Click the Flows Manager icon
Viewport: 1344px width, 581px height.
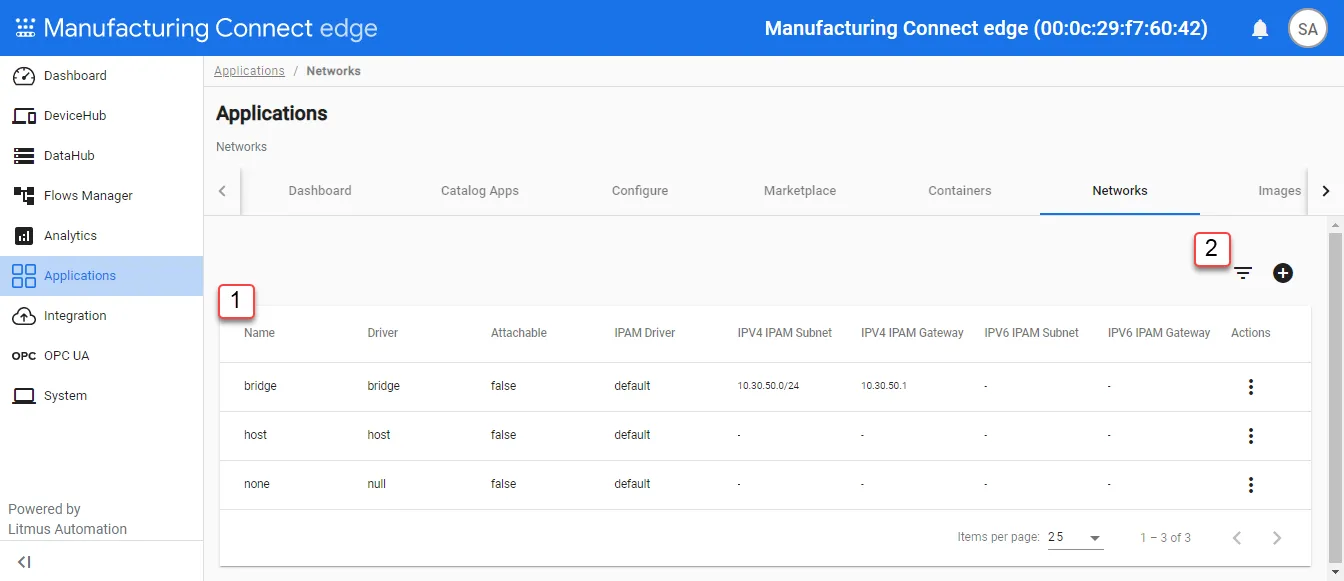pos(24,196)
